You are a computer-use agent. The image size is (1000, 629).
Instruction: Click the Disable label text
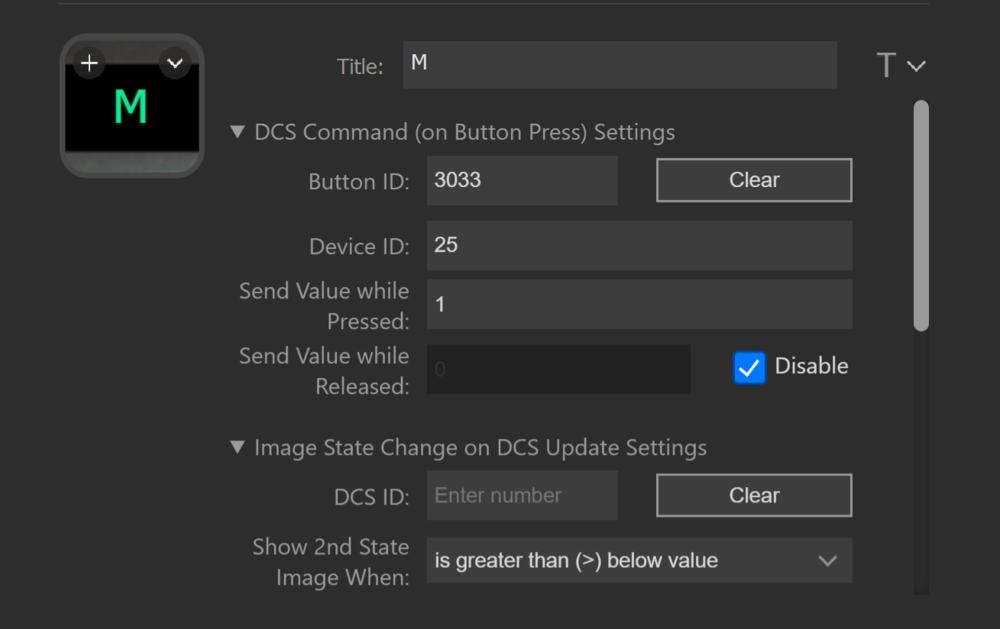[811, 366]
